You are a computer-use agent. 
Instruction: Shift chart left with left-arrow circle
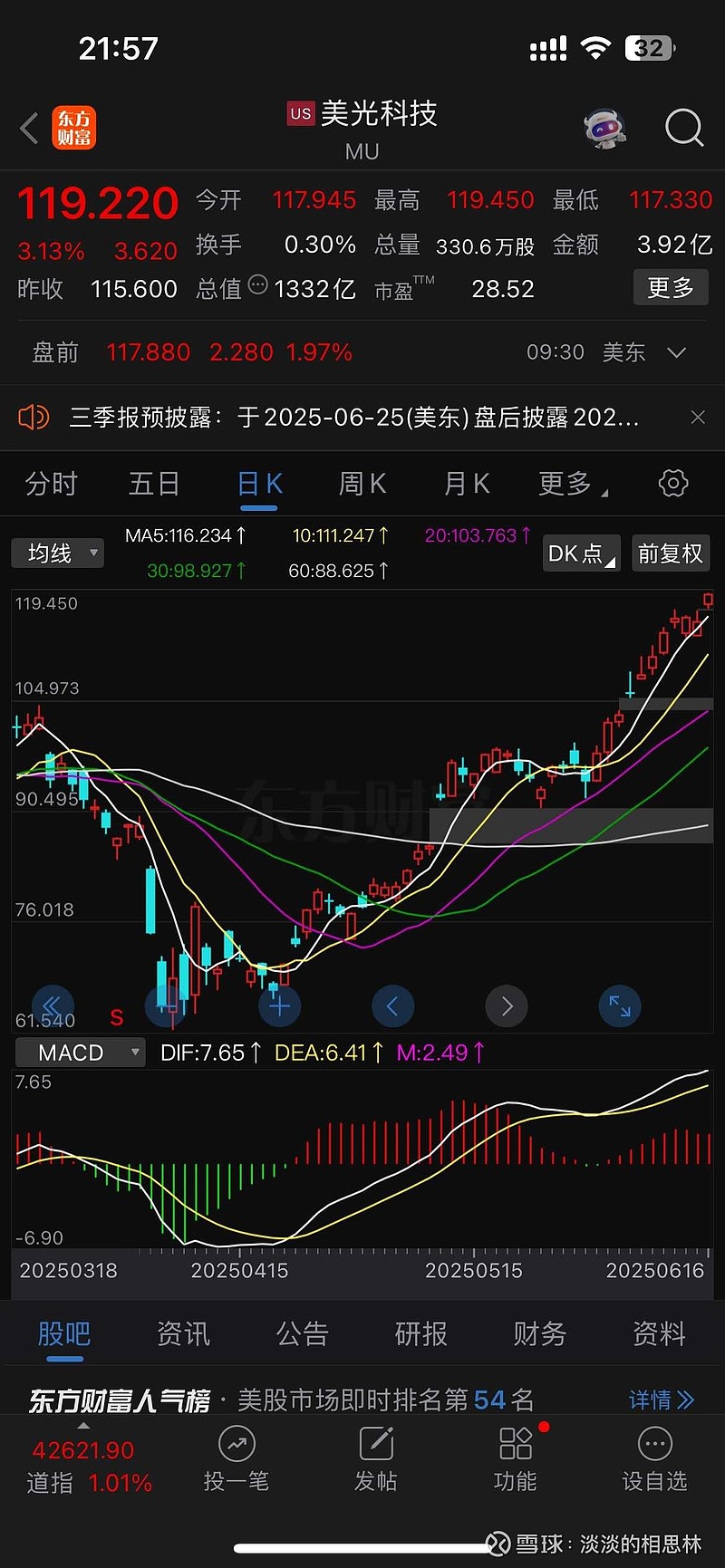393,1005
